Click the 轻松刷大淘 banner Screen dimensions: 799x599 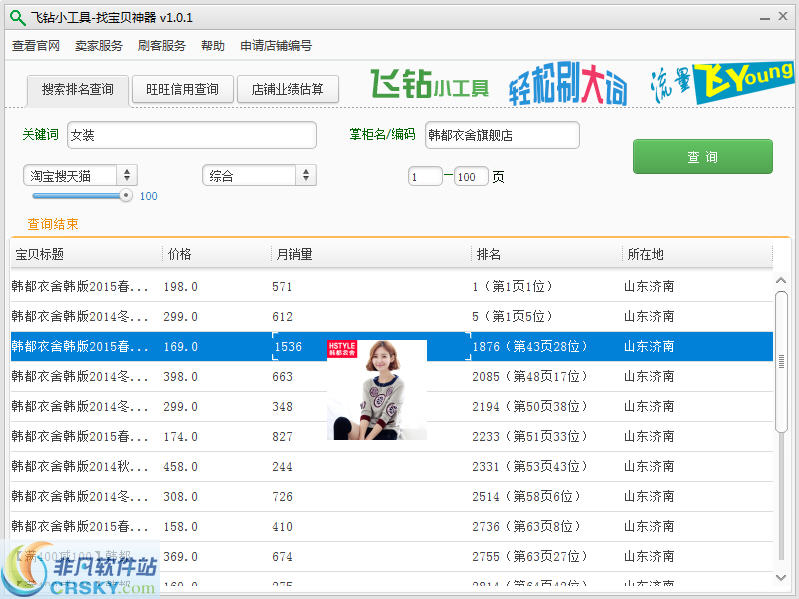[568, 84]
